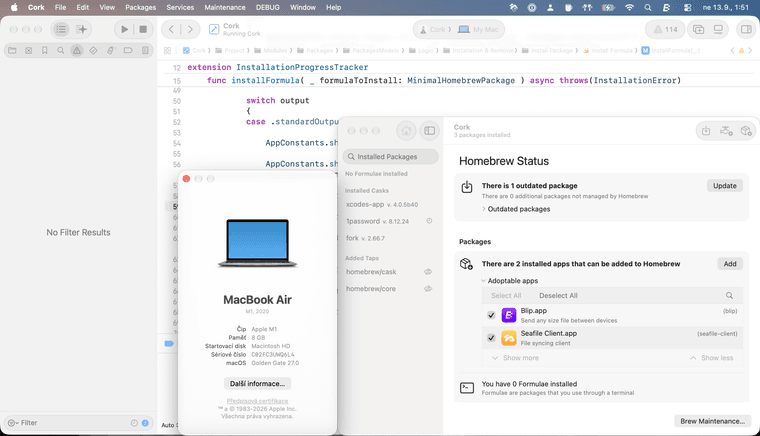The image size is (760, 436).
Task: Open the Debug navigator in Xcode
Action: coord(111,50)
